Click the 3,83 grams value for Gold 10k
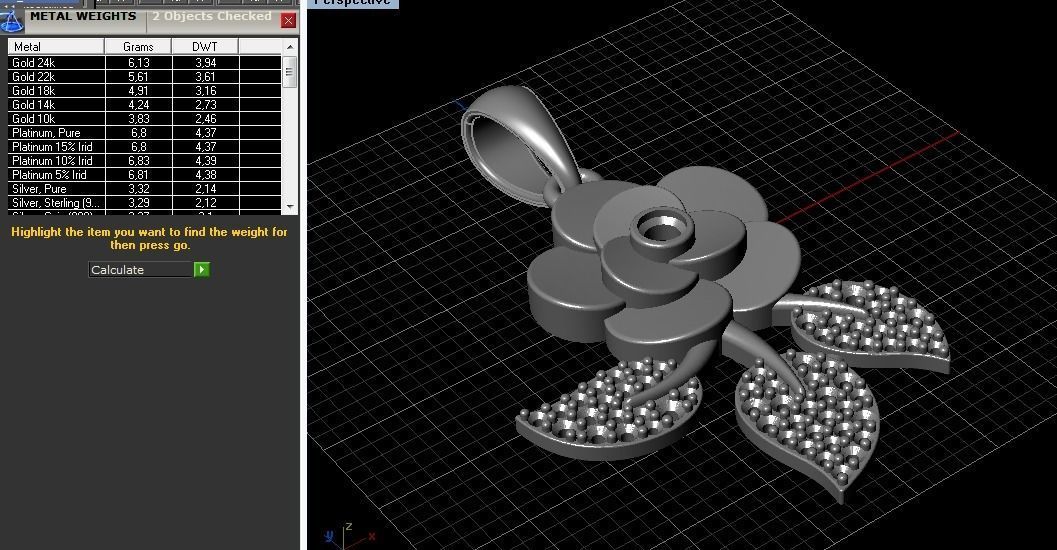The width and height of the screenshot is (1057, 550). pyautogui.click(x=139, y=119)
